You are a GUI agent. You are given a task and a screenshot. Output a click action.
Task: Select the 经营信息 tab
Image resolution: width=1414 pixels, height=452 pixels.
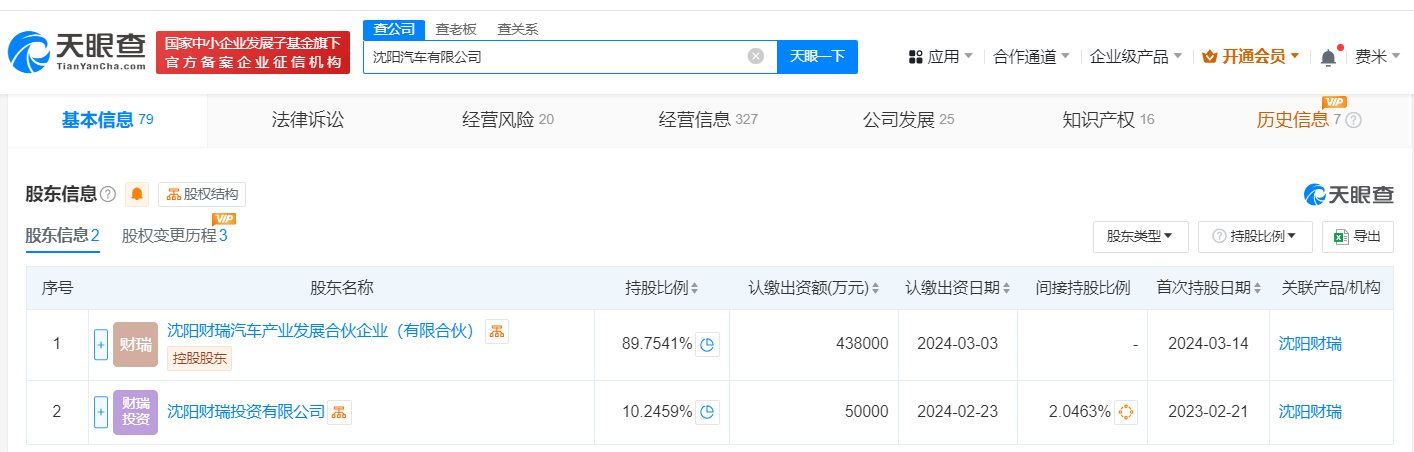click(x=708, y=121)
